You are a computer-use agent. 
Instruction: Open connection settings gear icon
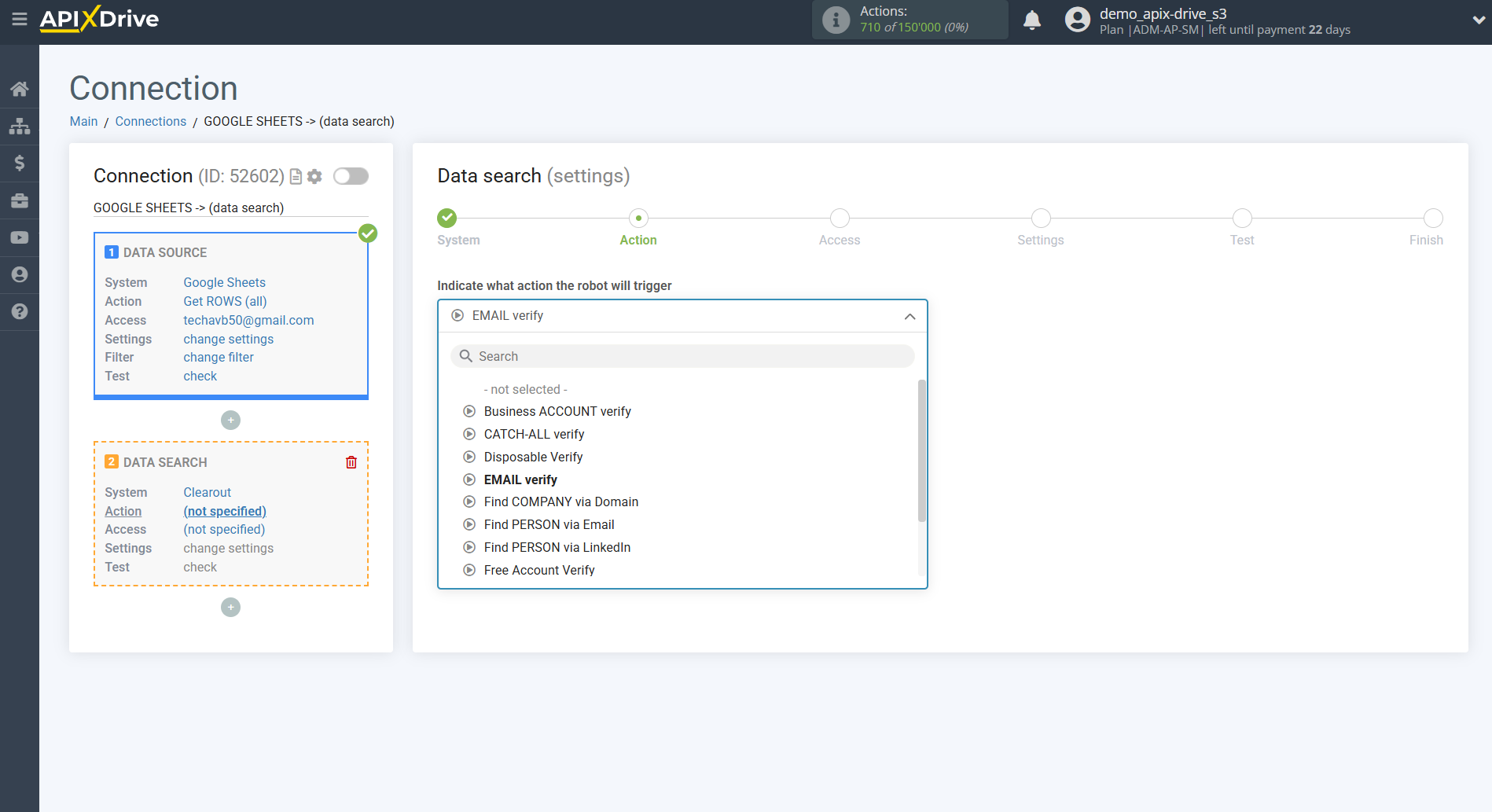coord(315,177)
